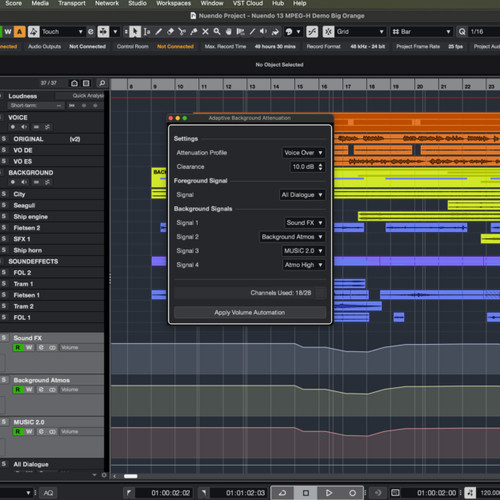Click bar 17 on the timeline ruler

pos(348,86)
